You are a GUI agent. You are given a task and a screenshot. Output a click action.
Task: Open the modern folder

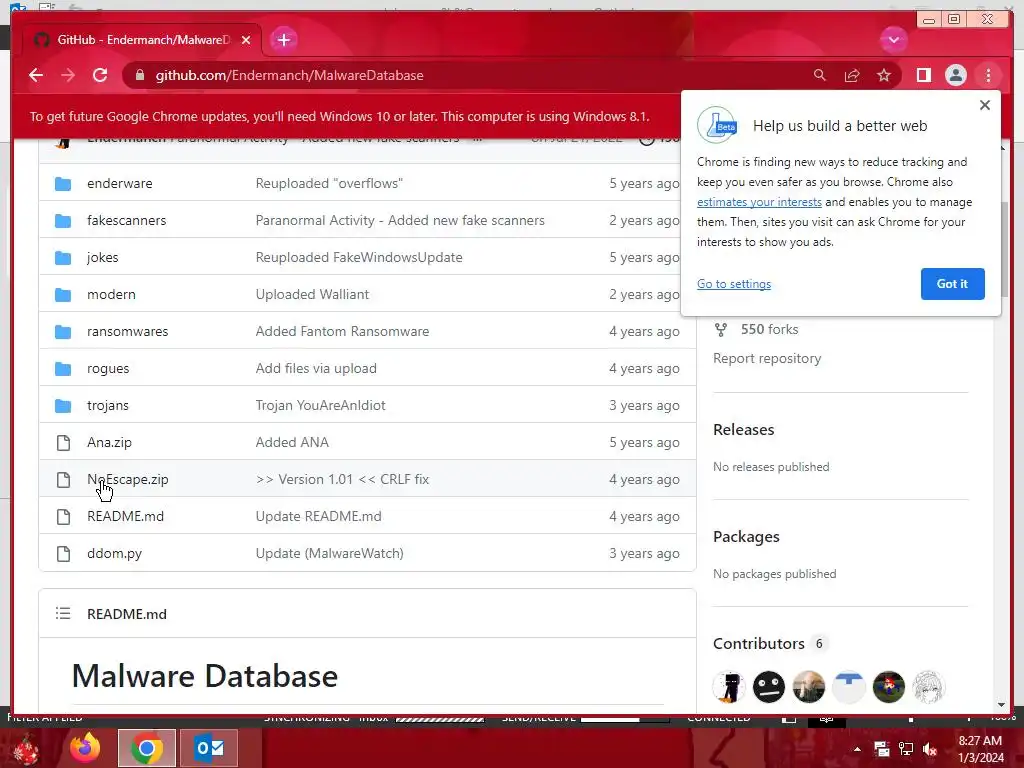[x=111, y=294]
